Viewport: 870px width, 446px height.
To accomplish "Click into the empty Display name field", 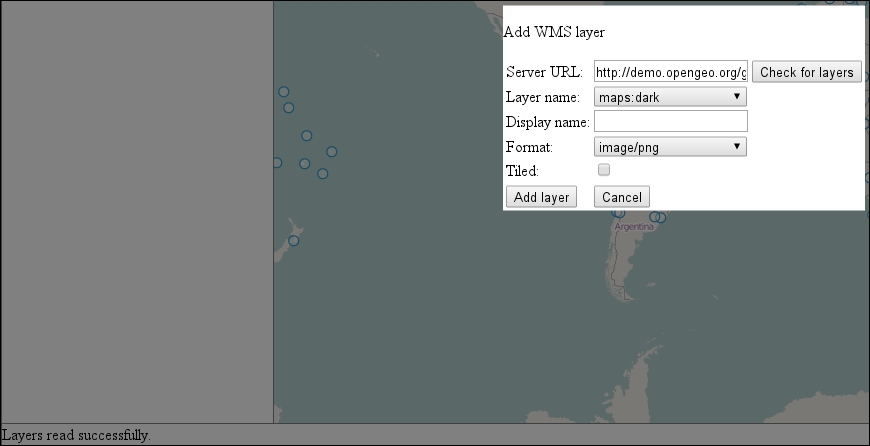I will coord(670,121).
